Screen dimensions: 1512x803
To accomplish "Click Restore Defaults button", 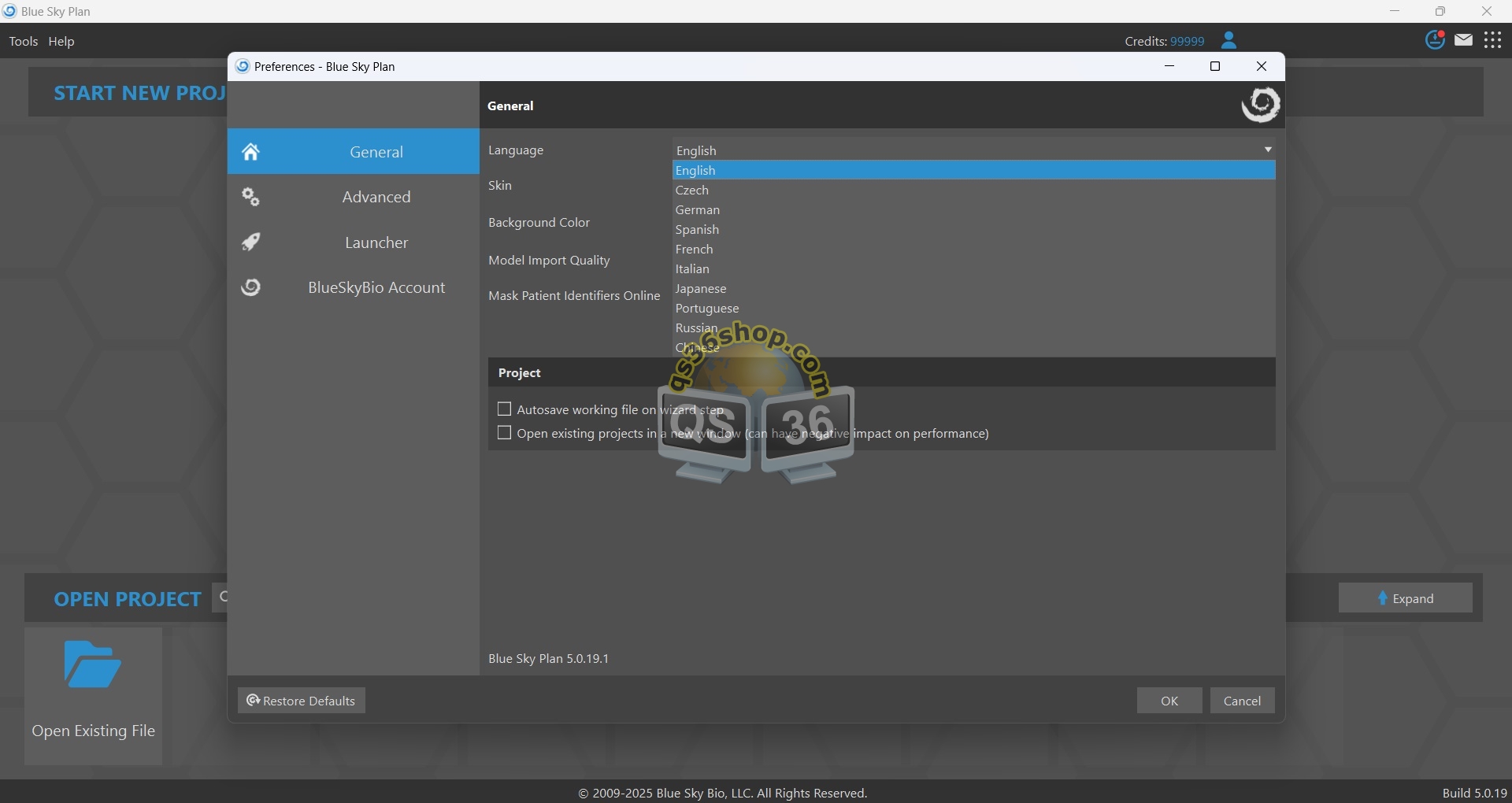I will pos(302,701).
